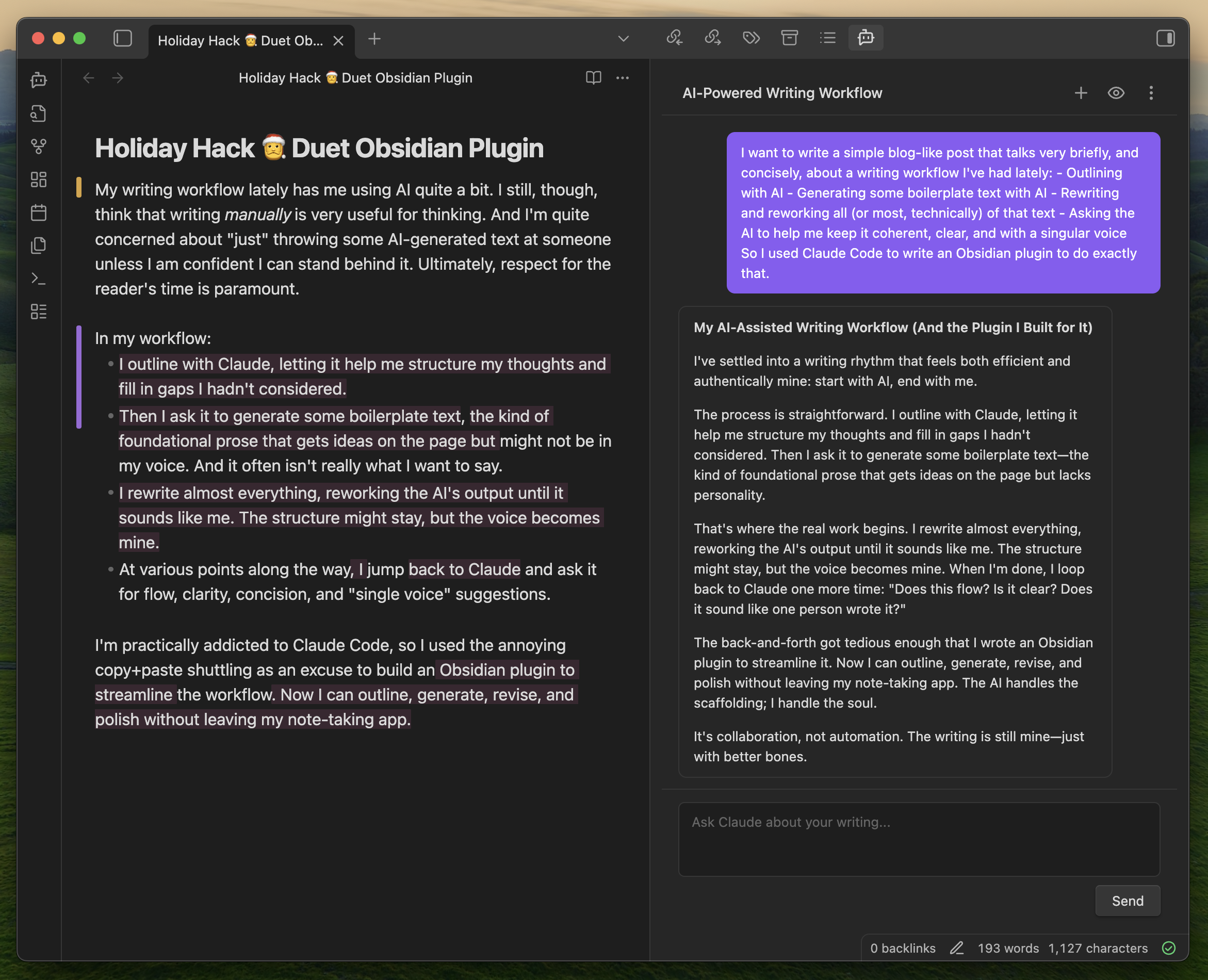The image size is (1208, 980).
Task: Focus the Ask Claude about your writing field
Action: tap(919, 839)
